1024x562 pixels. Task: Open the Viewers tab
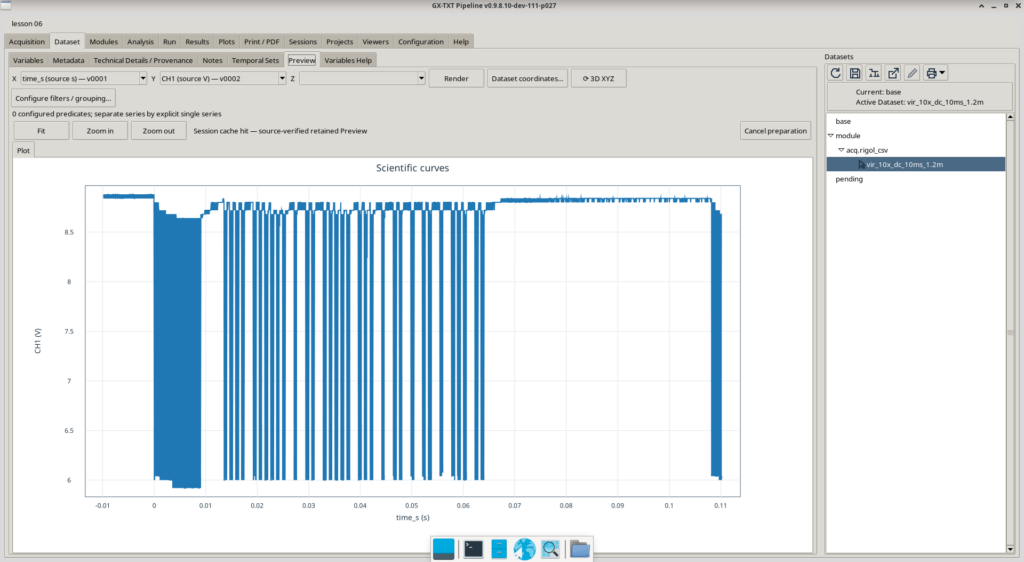376,42
